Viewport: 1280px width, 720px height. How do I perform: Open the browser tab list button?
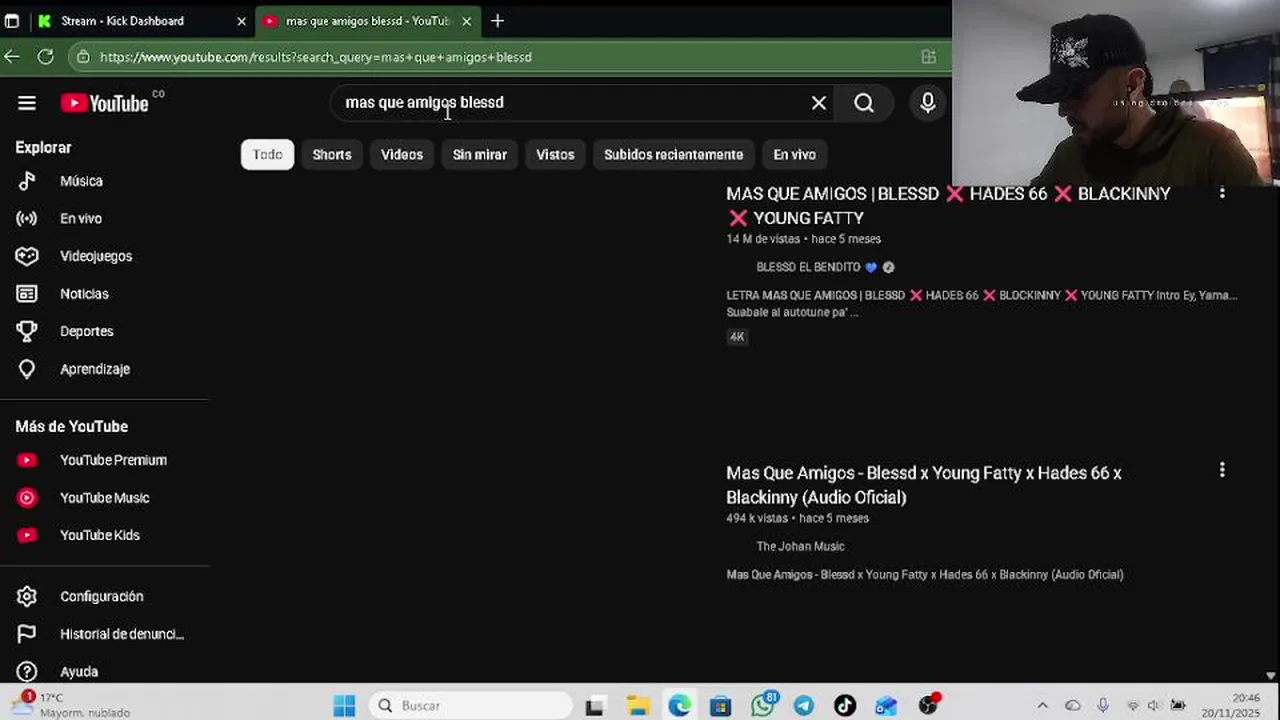[x=12, y=21]
